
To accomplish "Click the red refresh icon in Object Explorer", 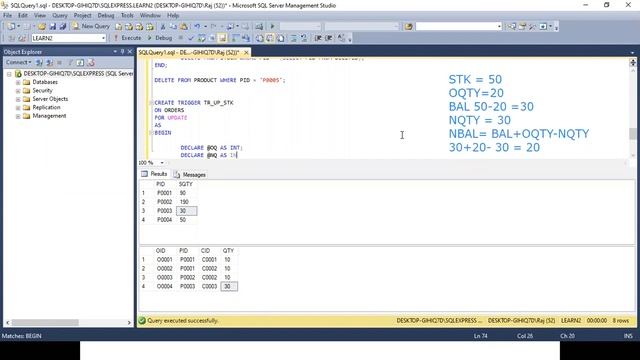I will (x=91, y=62).
